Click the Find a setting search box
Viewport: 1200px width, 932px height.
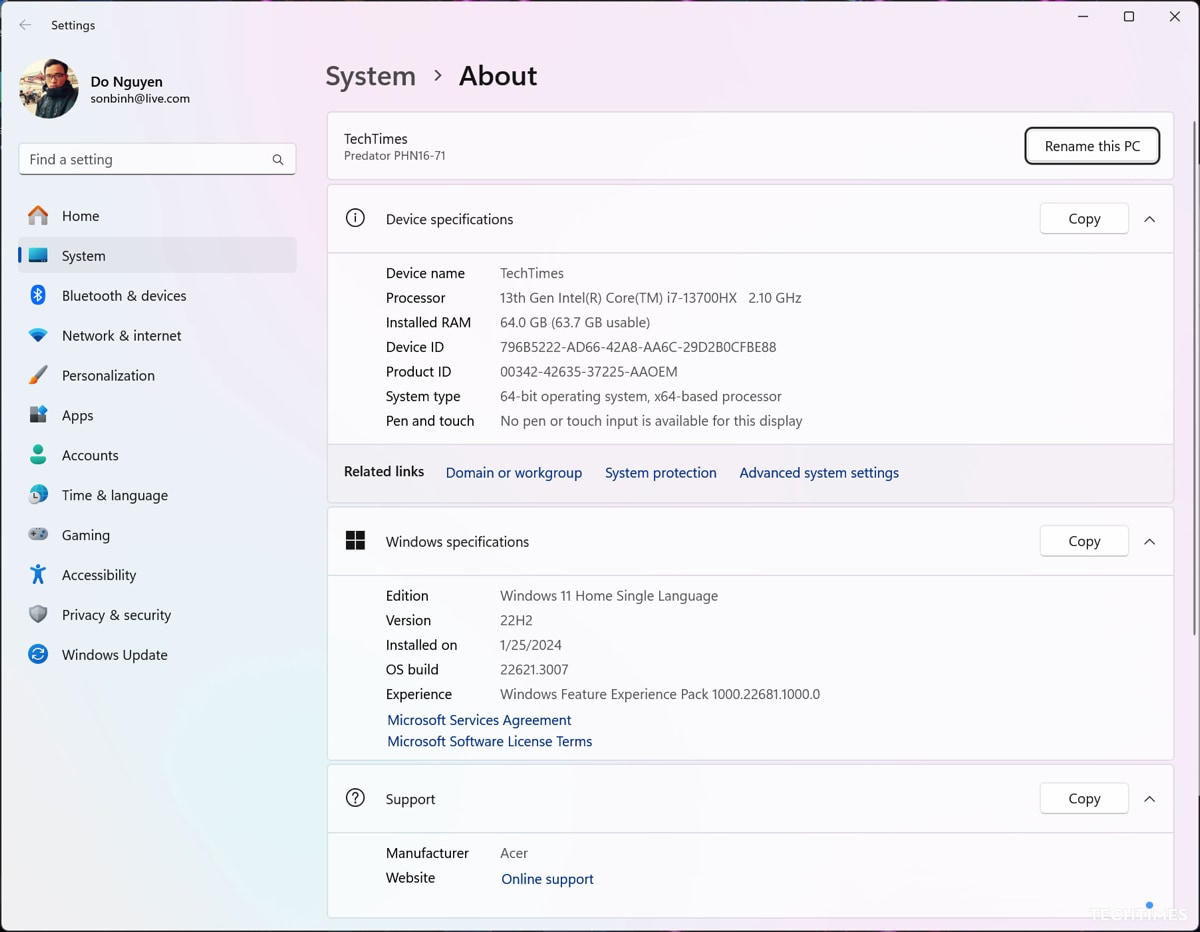[157, 159]
